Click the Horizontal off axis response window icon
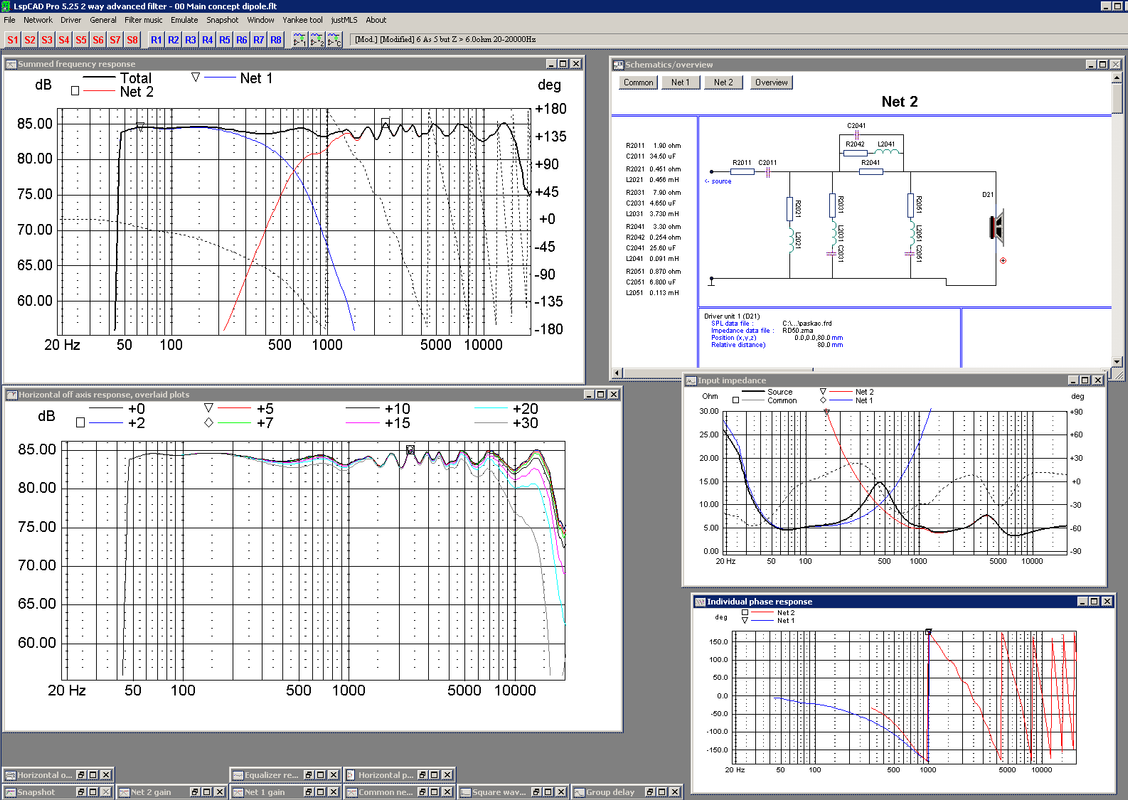 point(11,394)
